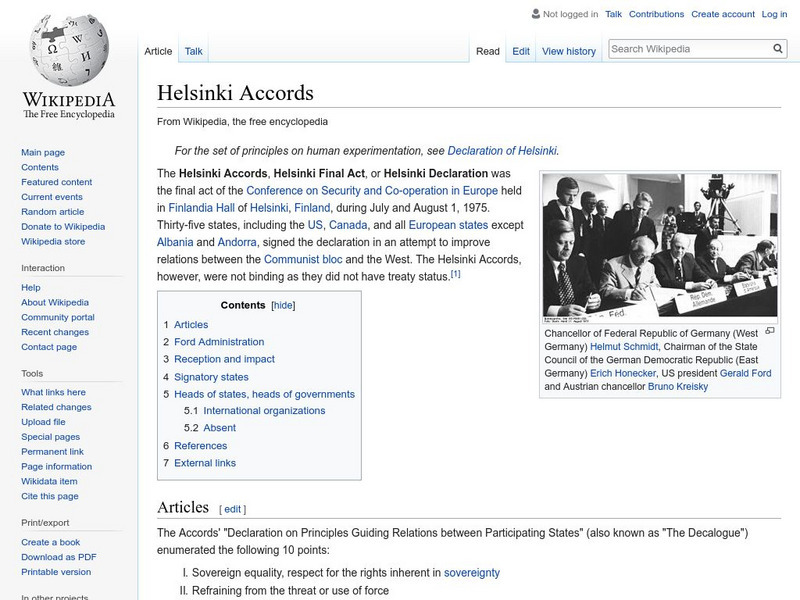Open the Gerald Ford link
The width and height of the screenshot is (800, 600).
pyautogui.click(x=745, y=373)
